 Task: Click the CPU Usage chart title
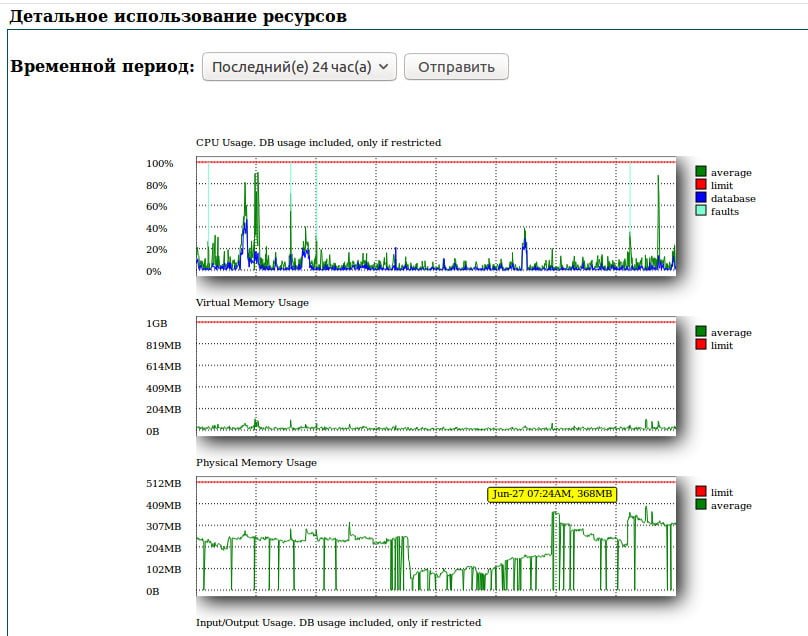tap(318, 143)
